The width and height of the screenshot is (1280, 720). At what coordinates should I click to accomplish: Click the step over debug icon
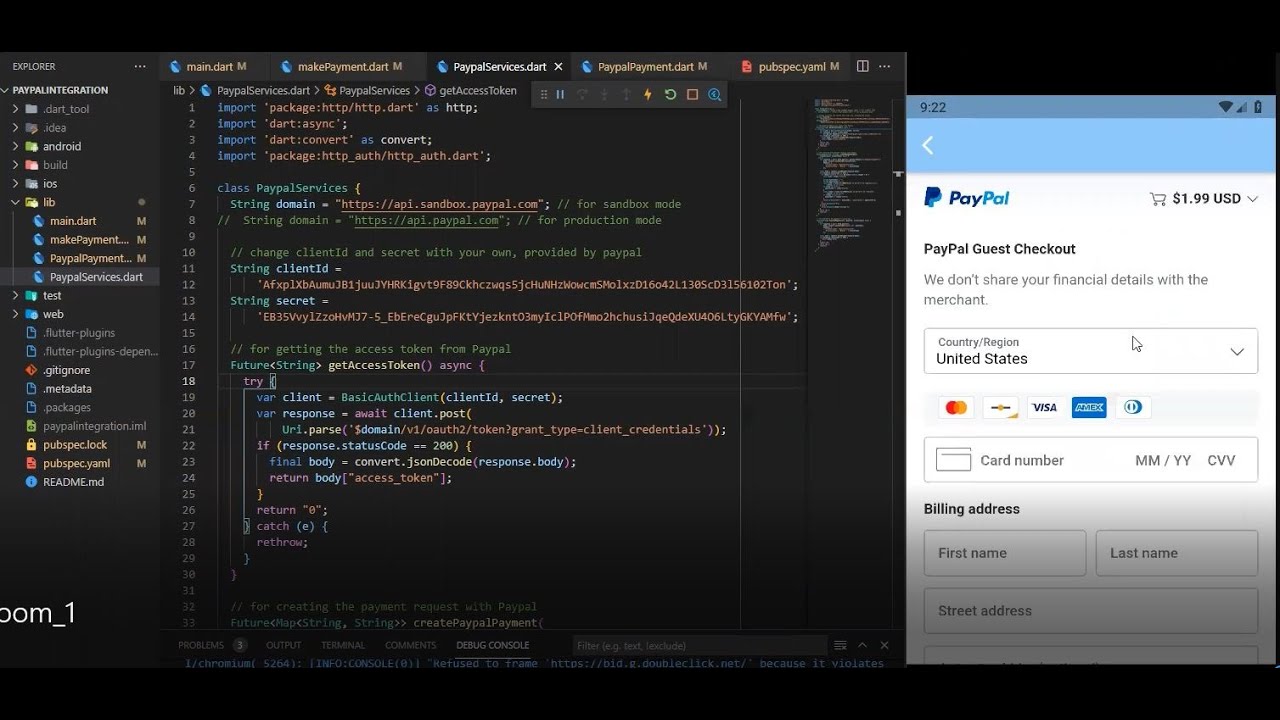coord(582,95)
